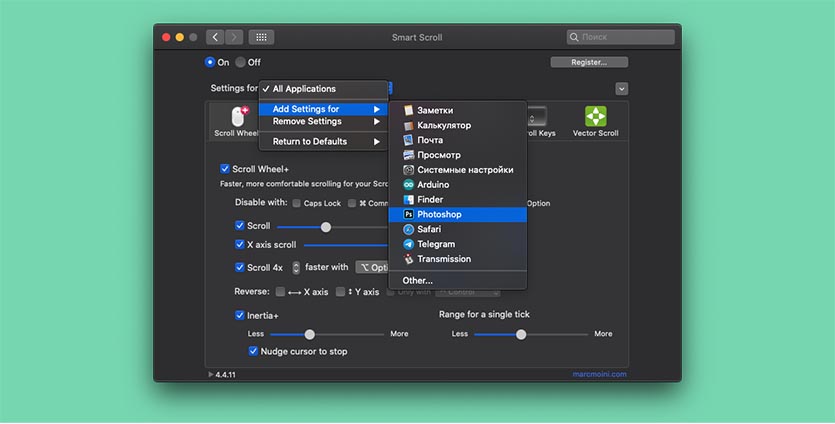Click the Photoshop icon in submenu
Screen dimensions: 835x424
(x=408, y=214)
